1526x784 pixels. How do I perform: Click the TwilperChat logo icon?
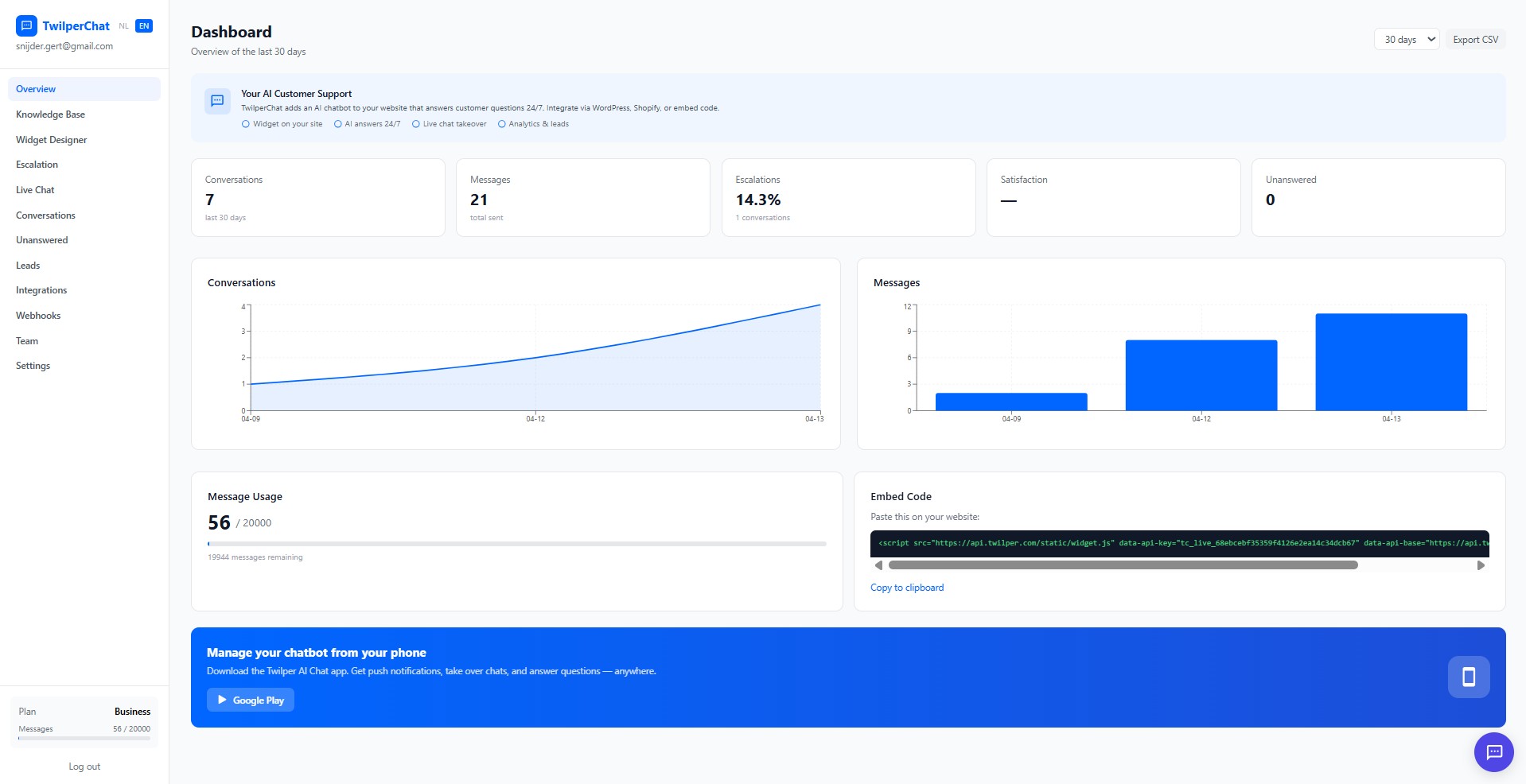coord(26,25)
